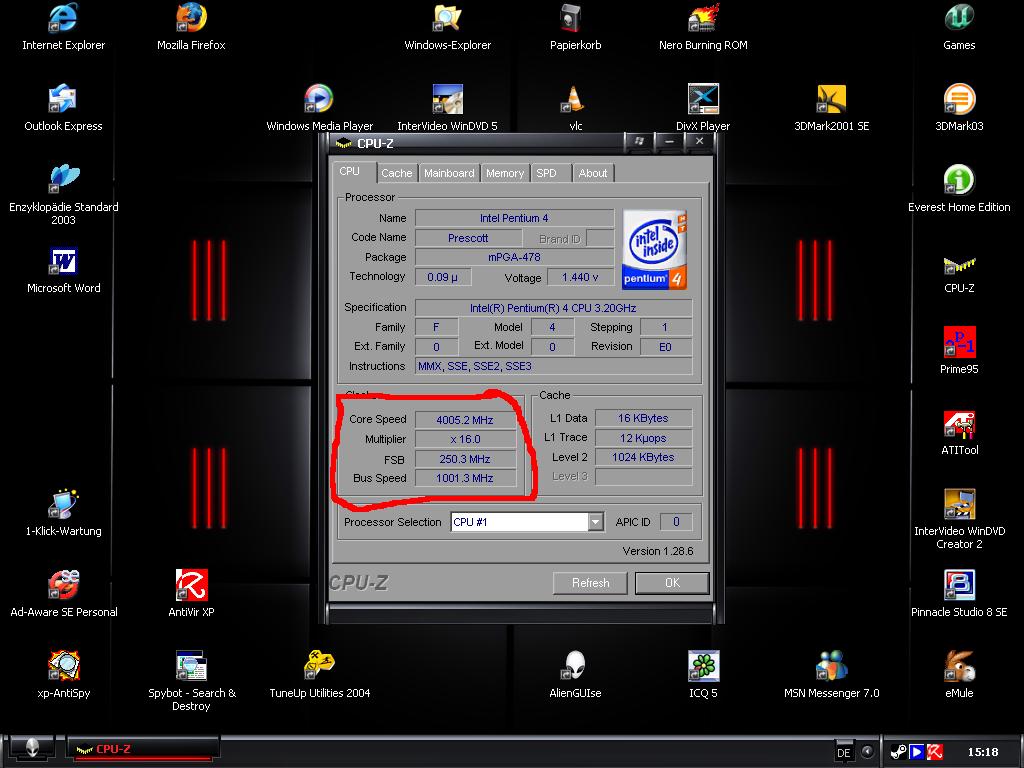Select the AlienGUIse alien head icon
Image resolution: width=1024 pixels, height=768 pixels.
[575, 666]
